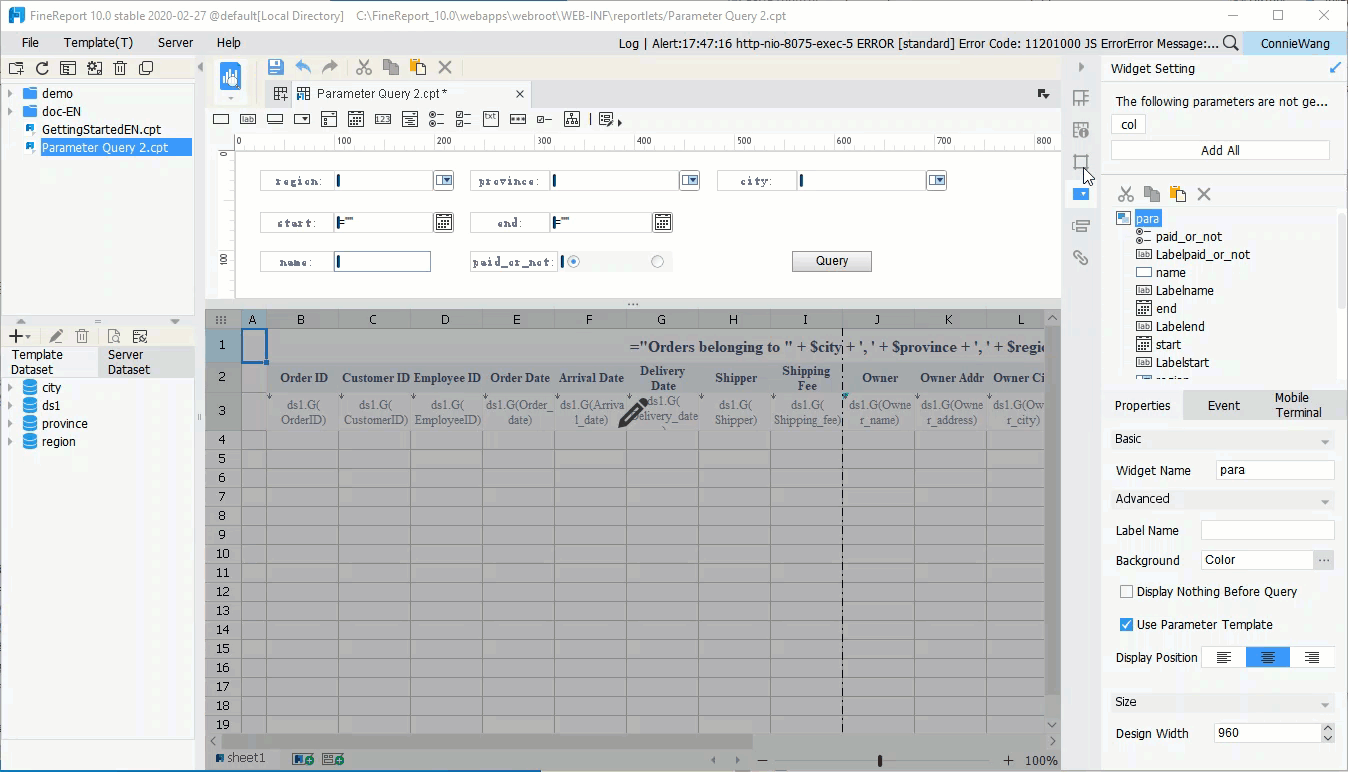Viewport: 1348px width, 772px height.
Task: Open the Template(T) menu
Action: tap(98, 43)
